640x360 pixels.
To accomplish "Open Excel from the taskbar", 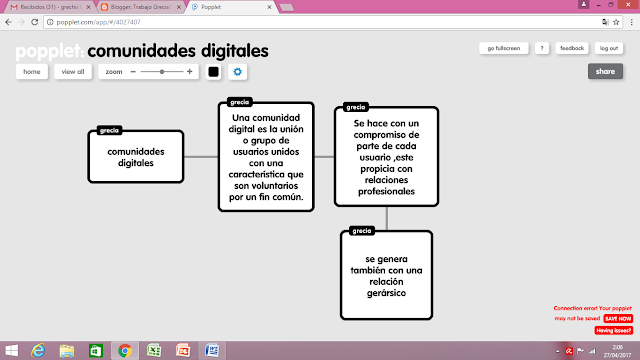I will 154,351.
